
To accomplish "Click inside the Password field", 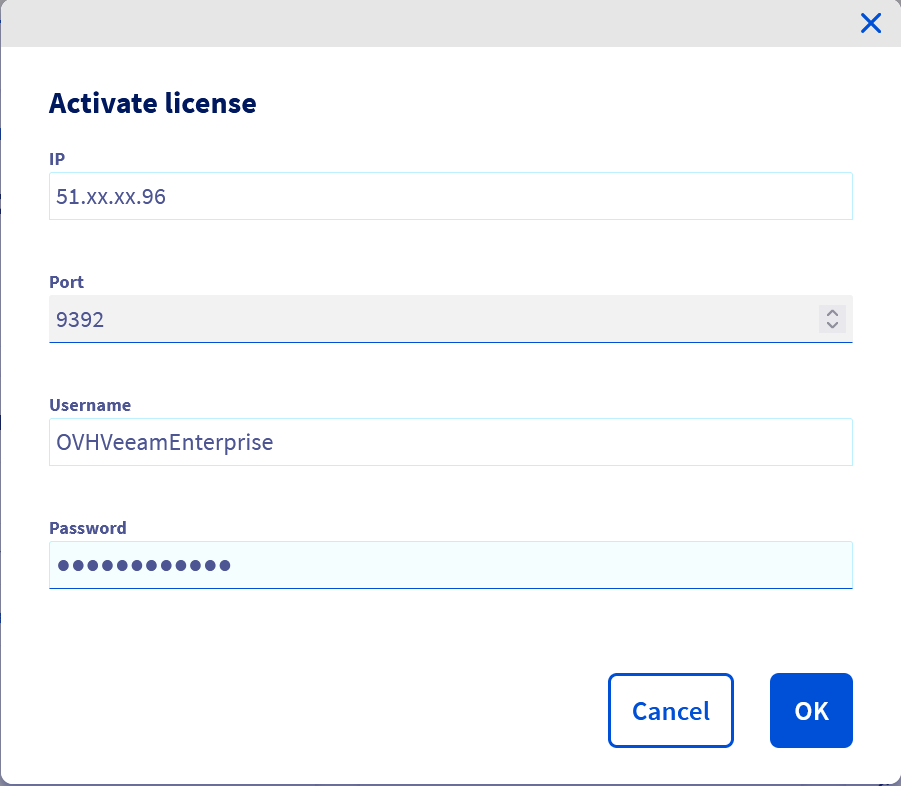I will 400,564.
